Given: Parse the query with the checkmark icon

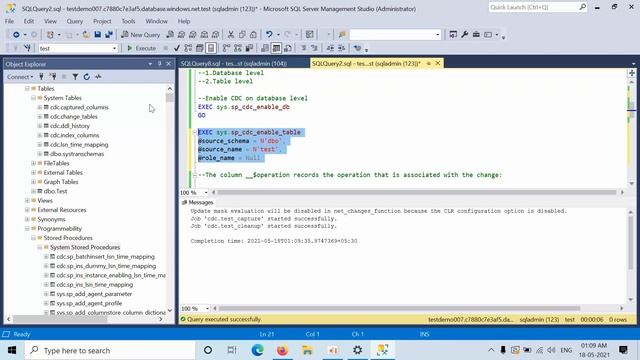Looking at the screenshot, I should click(177, 48).
